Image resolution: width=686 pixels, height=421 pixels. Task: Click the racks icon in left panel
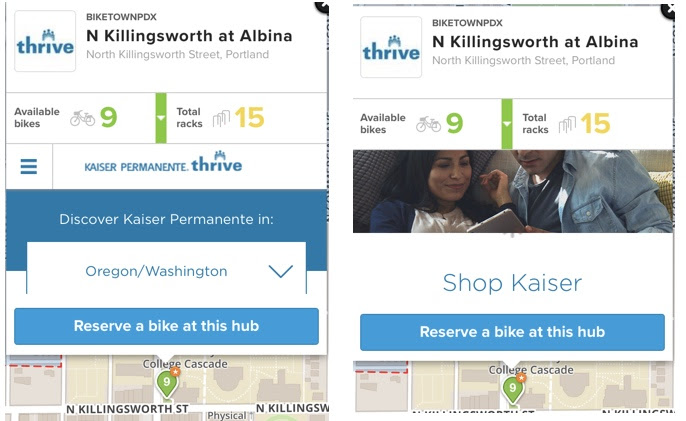click(221, 118)
